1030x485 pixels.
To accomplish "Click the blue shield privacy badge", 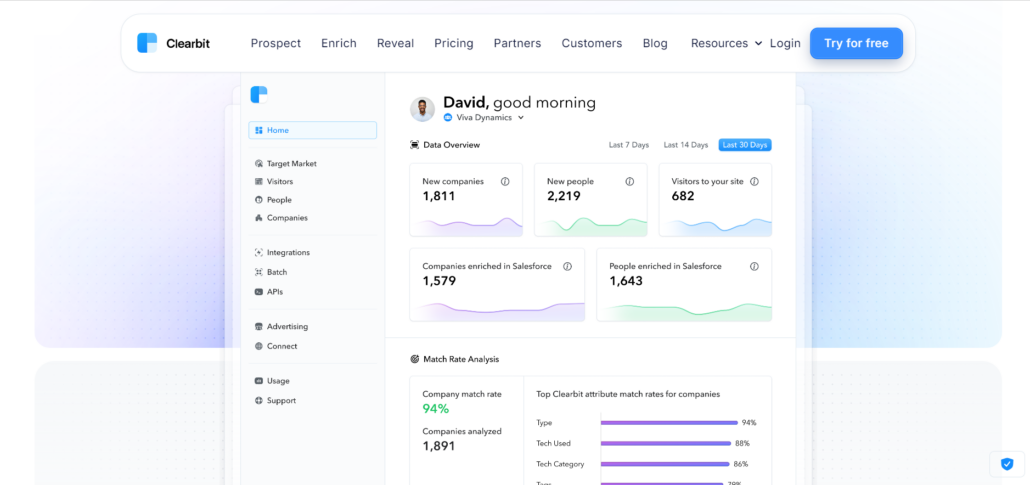I will click(1007, 464).
